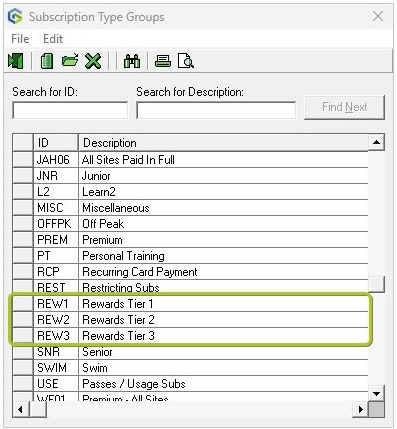
Task: Click the horizontal scrollbar right arrow
Action: [x=360, y=409]
